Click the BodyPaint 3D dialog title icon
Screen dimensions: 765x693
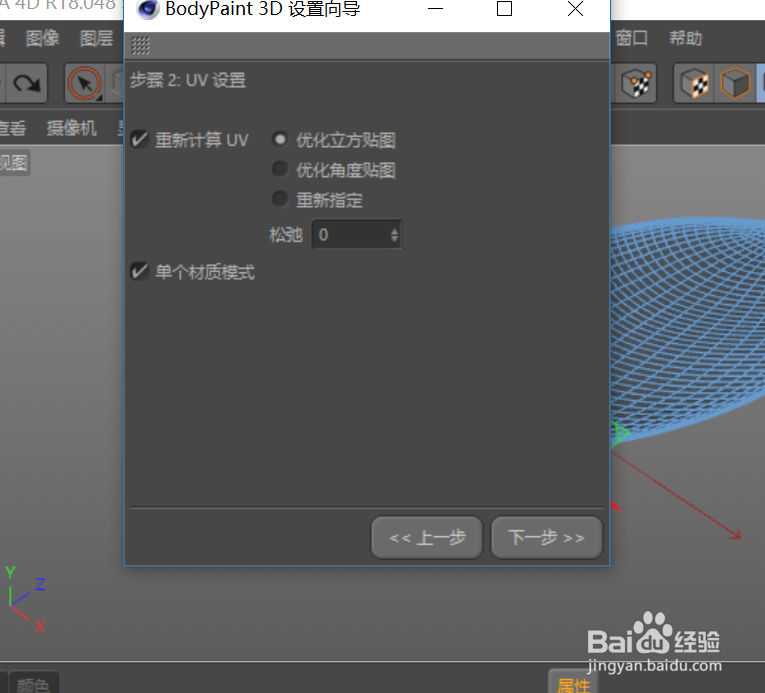click(x=148, y=9)
